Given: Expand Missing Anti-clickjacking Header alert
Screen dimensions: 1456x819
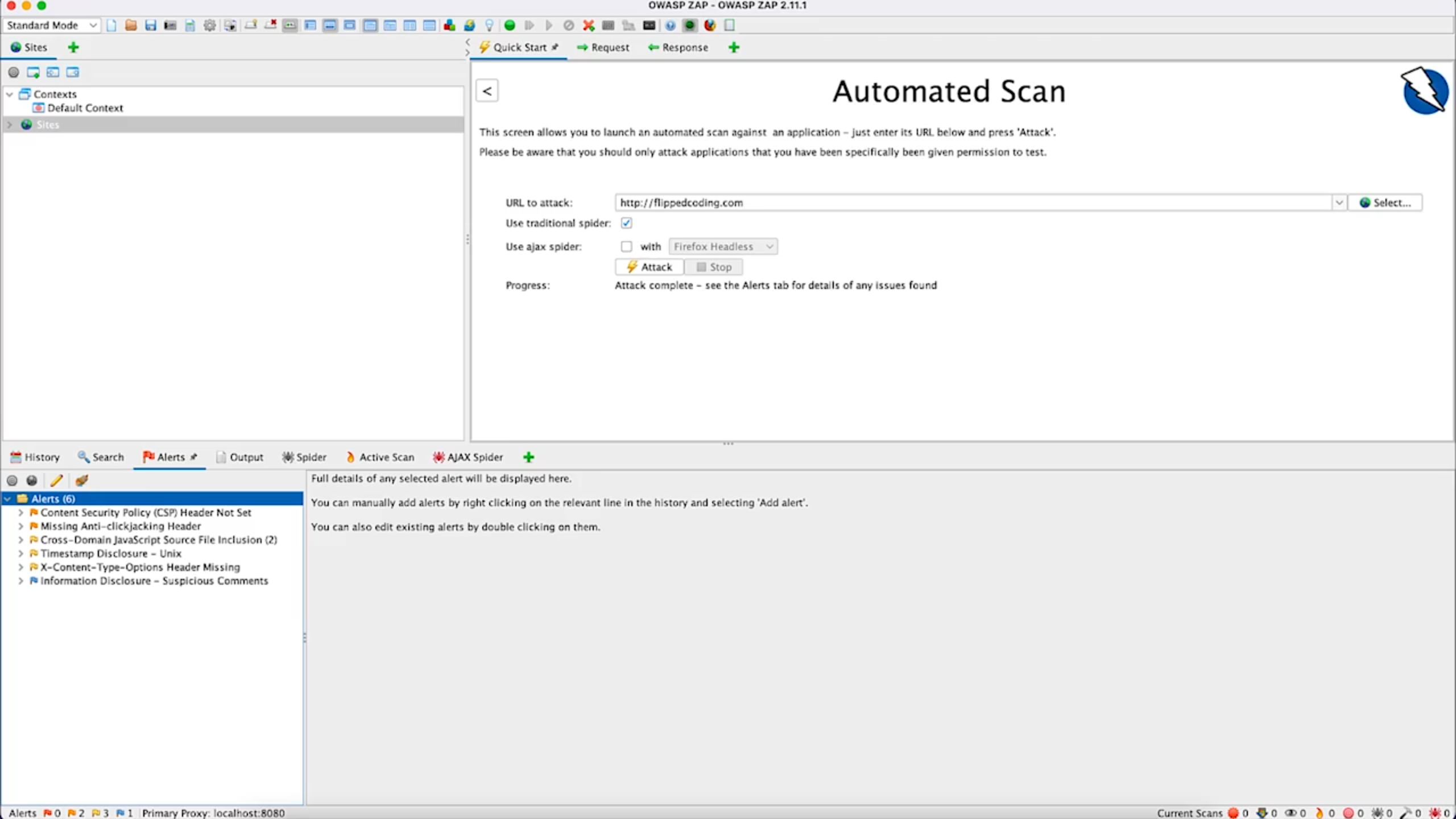Looking at the screenshot, I should pyautogui.click(x=20, y=526).
